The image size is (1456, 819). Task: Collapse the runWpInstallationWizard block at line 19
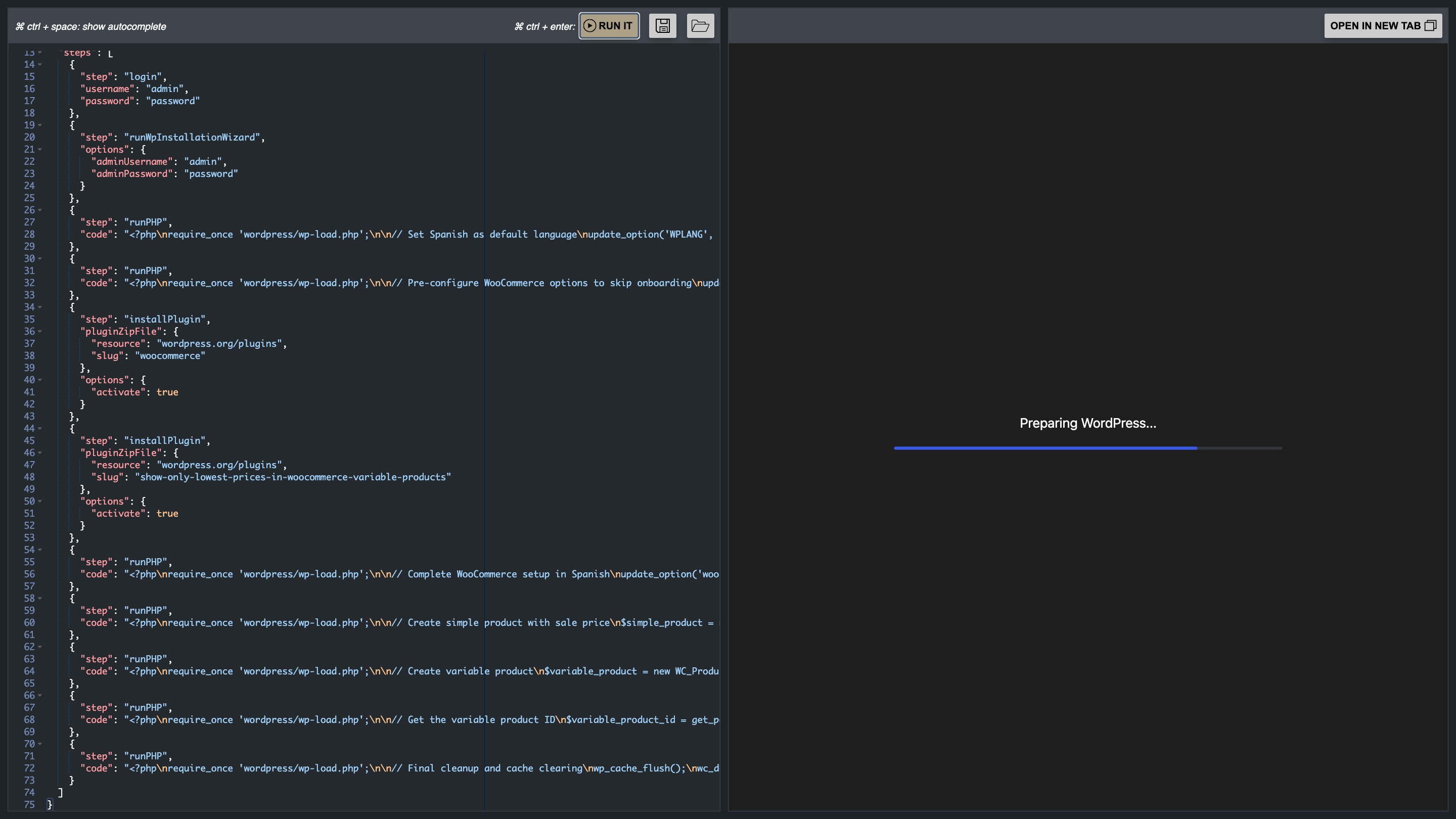pos(40,125)
